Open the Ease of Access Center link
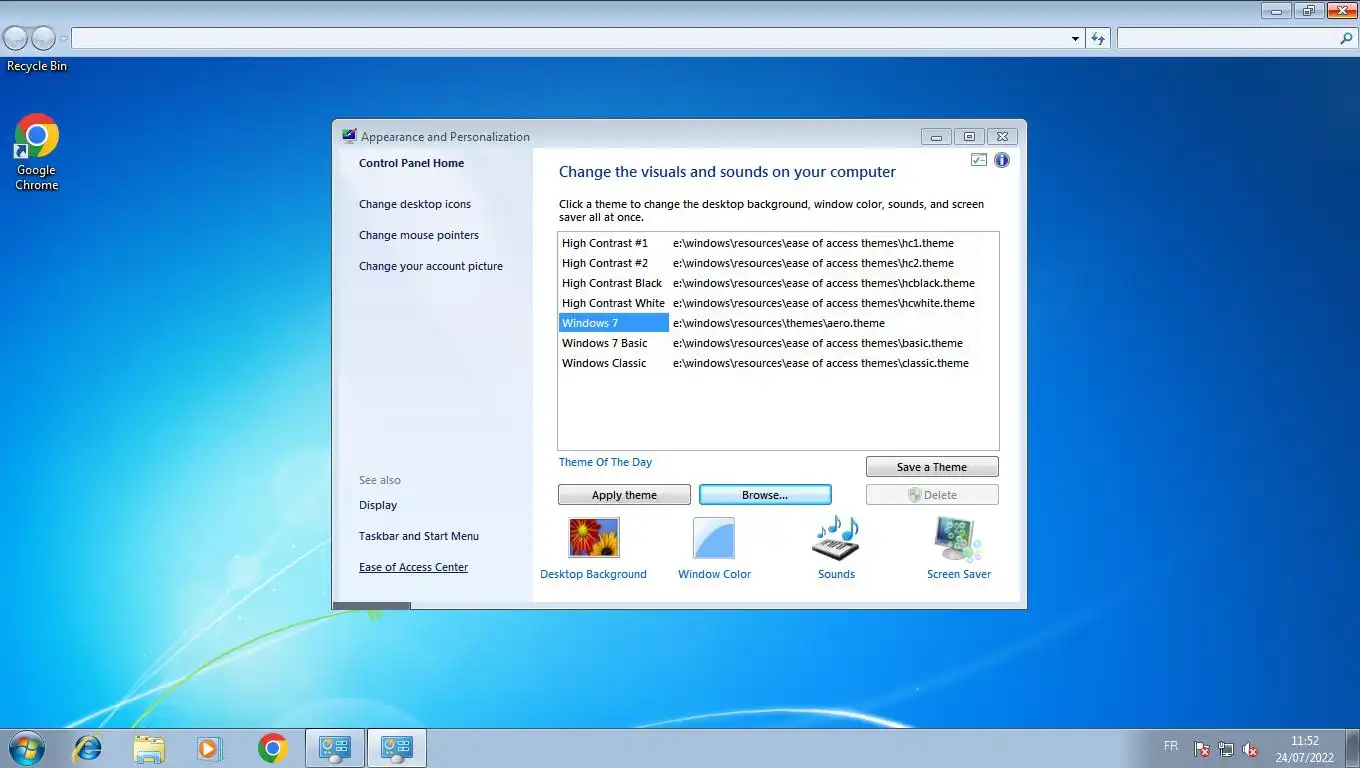Viewport: 1360px width, 768px height. (413, 567)
